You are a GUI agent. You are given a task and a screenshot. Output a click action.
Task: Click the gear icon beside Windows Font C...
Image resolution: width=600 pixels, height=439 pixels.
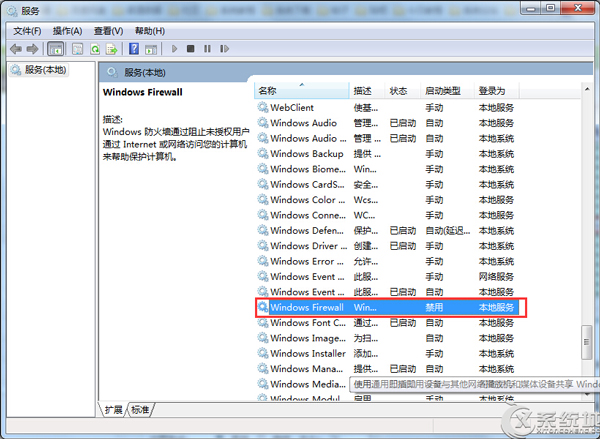tap(262, 322)
